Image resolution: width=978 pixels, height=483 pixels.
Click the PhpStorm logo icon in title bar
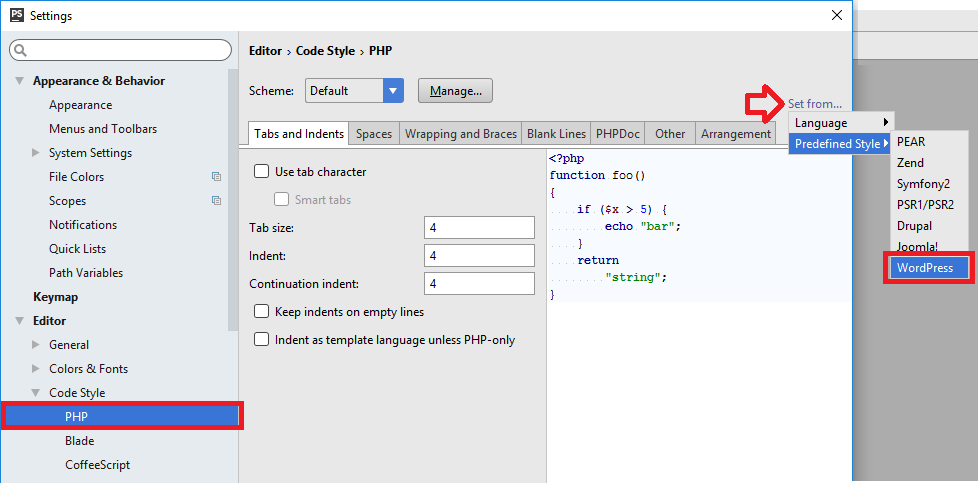(x=16, y=15)
